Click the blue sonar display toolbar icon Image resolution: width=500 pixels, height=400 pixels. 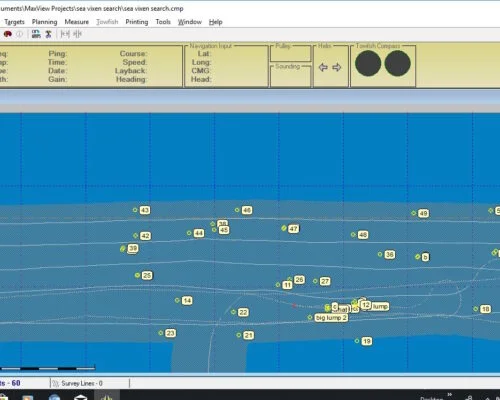pyautogui.click(x=36, y=34)
